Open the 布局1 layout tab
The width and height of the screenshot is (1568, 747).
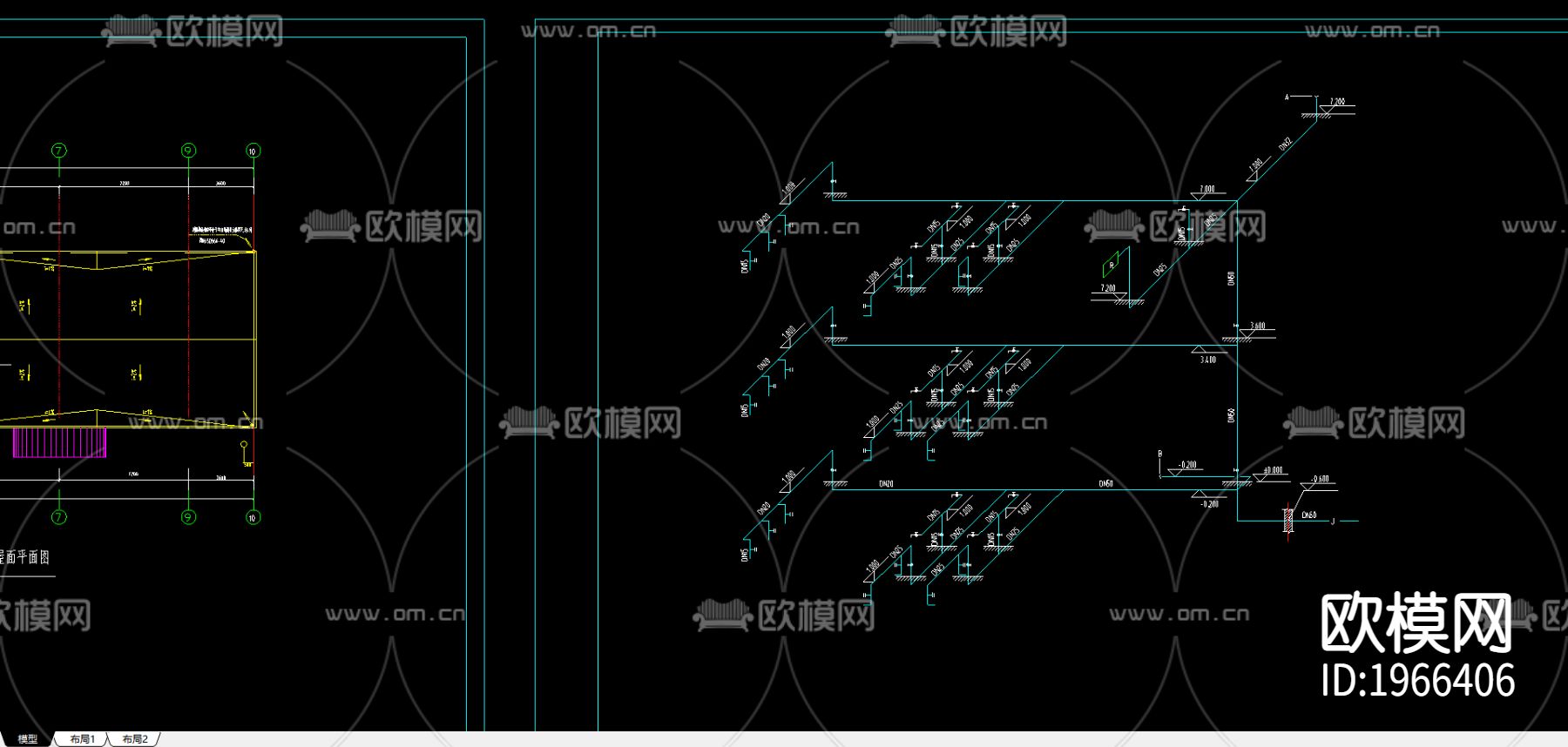[83, 739]
